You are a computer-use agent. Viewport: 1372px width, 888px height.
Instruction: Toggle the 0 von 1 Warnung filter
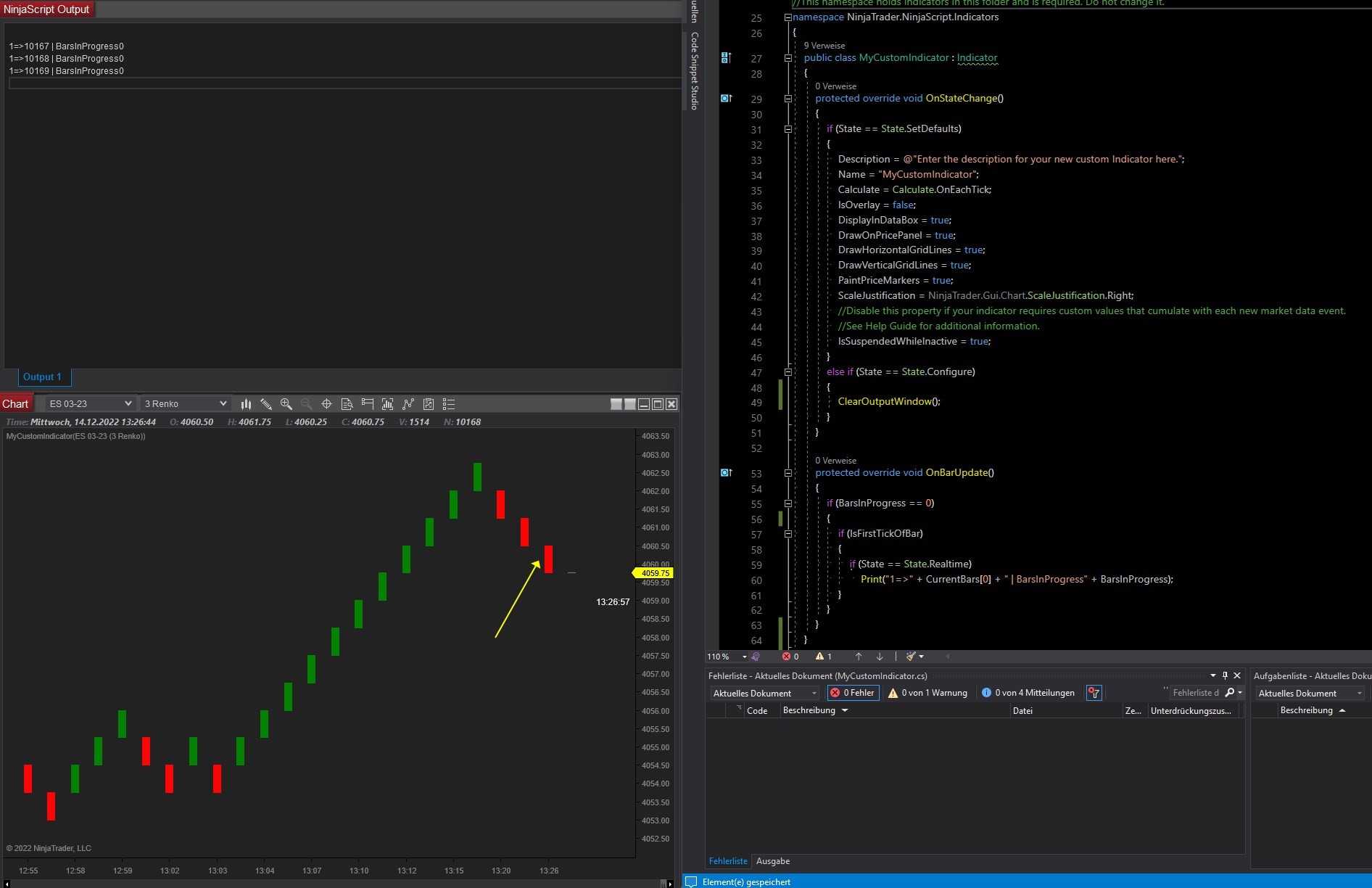point(927,693)
